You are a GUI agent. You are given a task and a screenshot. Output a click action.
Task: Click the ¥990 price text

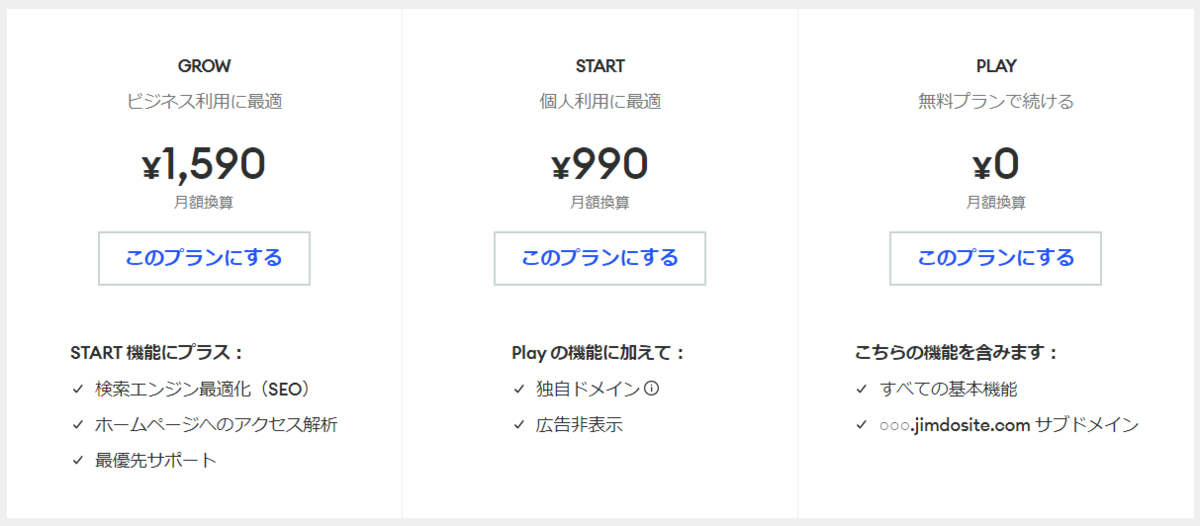coord(600,165)
